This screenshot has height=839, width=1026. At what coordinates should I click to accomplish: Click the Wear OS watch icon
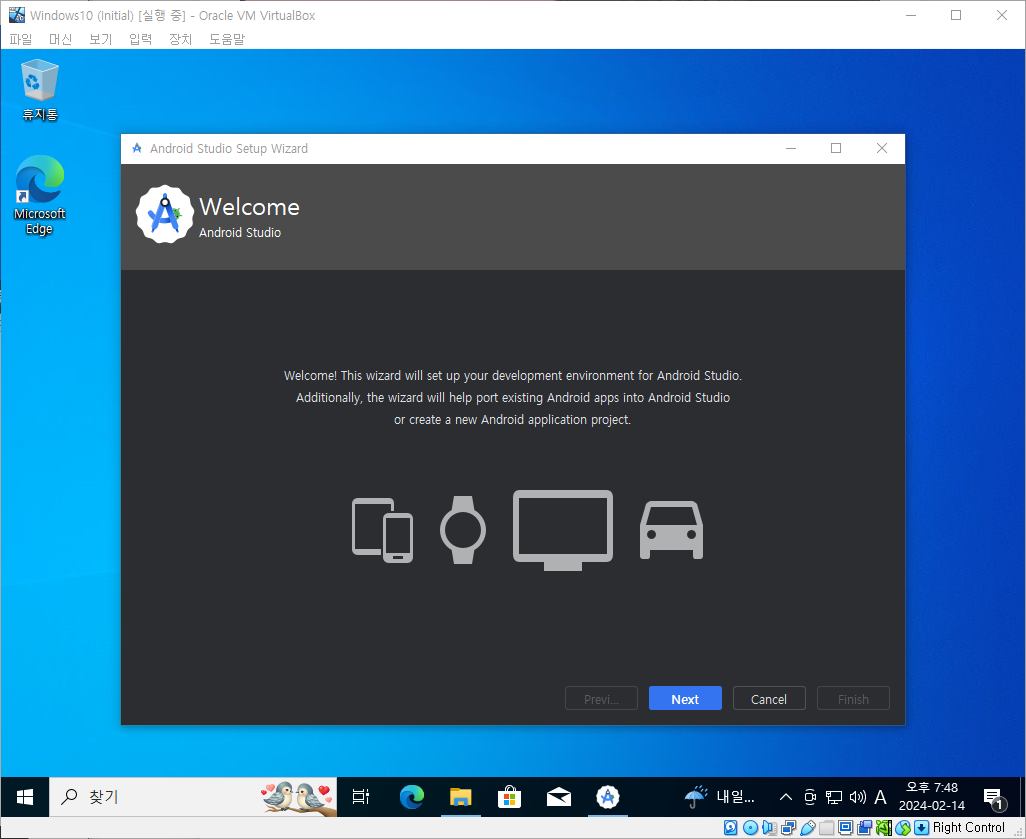(x=463, y=530)
